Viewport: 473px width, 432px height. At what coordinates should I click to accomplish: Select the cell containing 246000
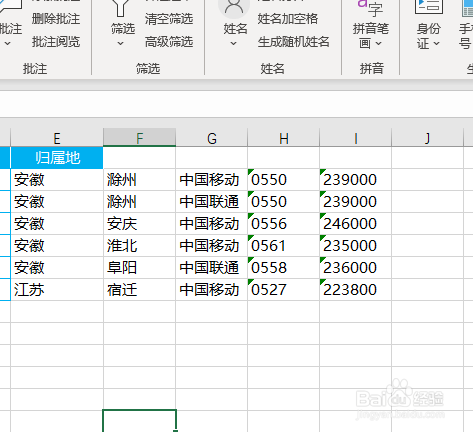click(356, 224)
